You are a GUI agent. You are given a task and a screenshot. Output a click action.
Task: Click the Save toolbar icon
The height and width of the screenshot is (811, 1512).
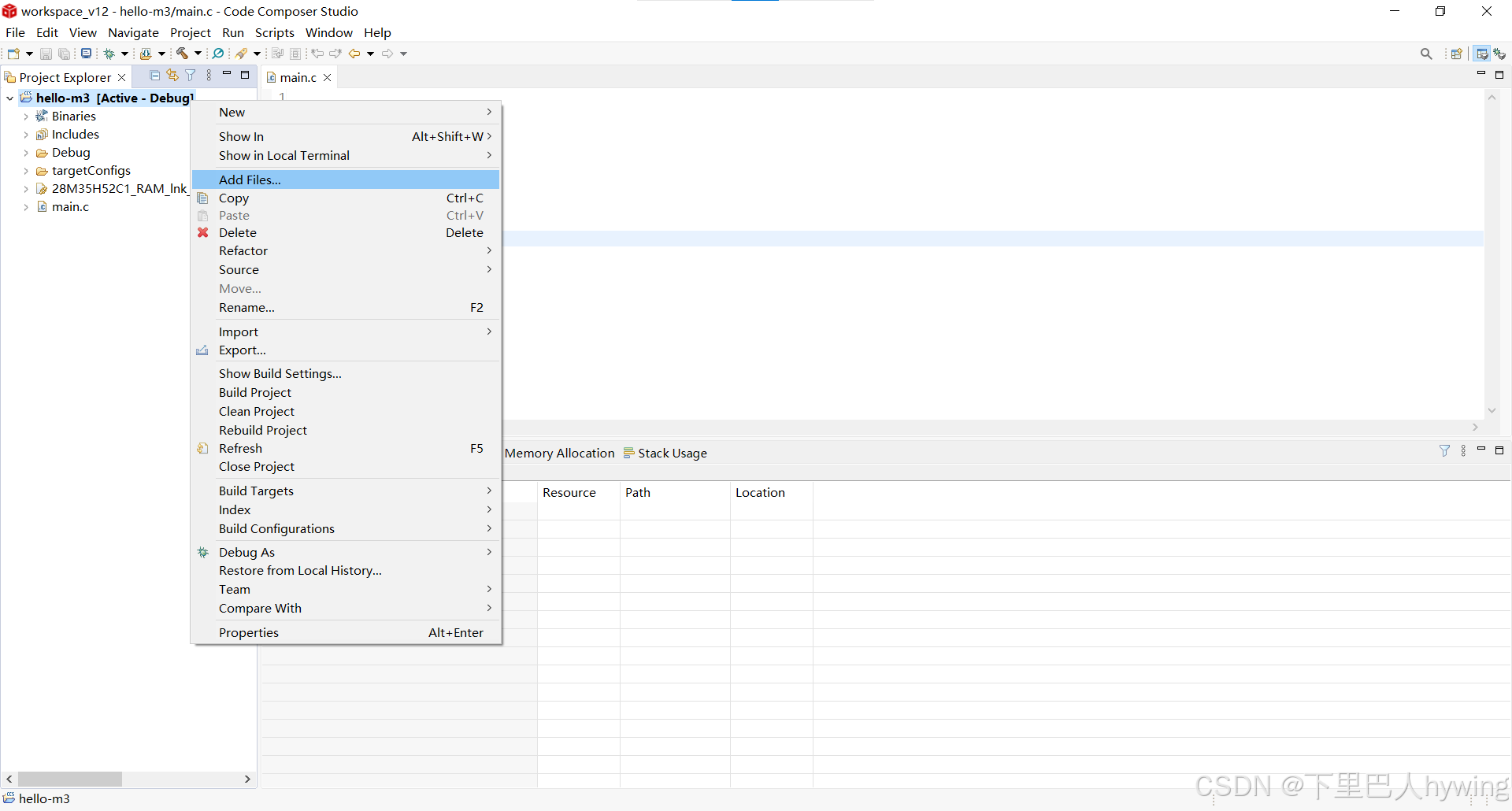(x=46, y=54)
